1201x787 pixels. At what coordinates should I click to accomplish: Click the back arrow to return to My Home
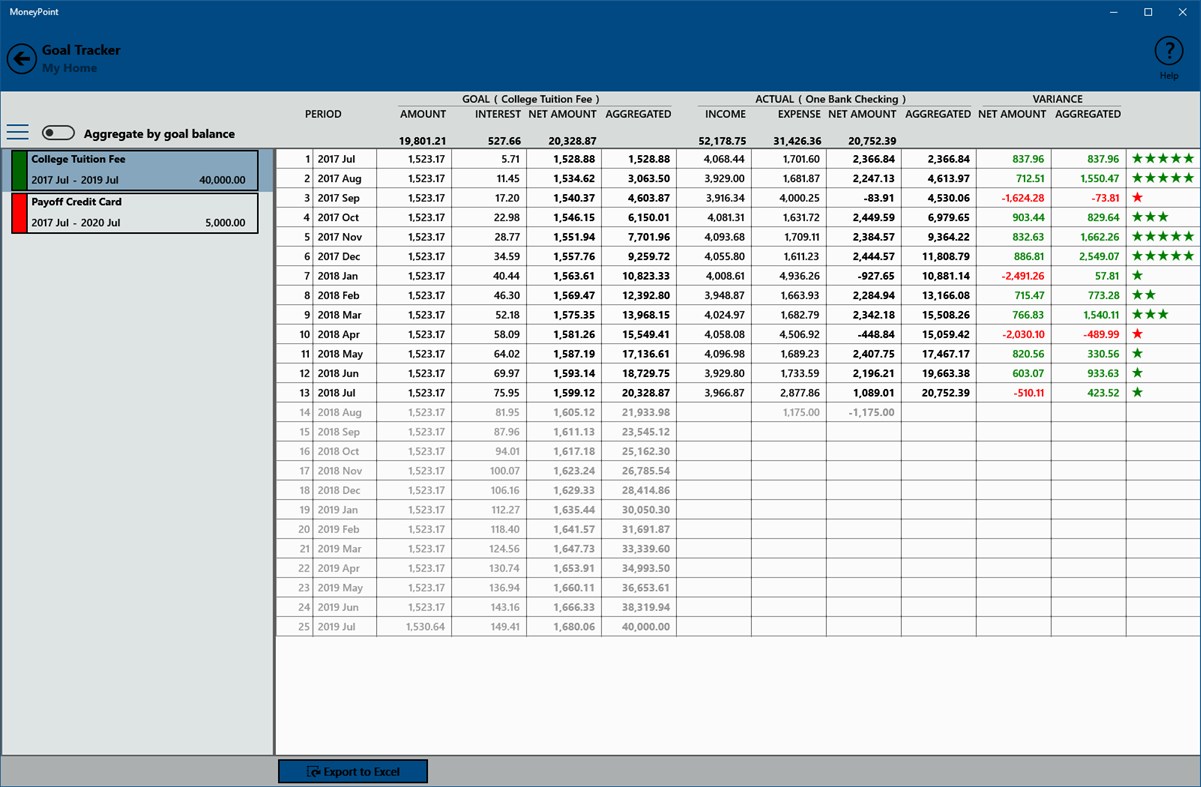pos(21,58)
